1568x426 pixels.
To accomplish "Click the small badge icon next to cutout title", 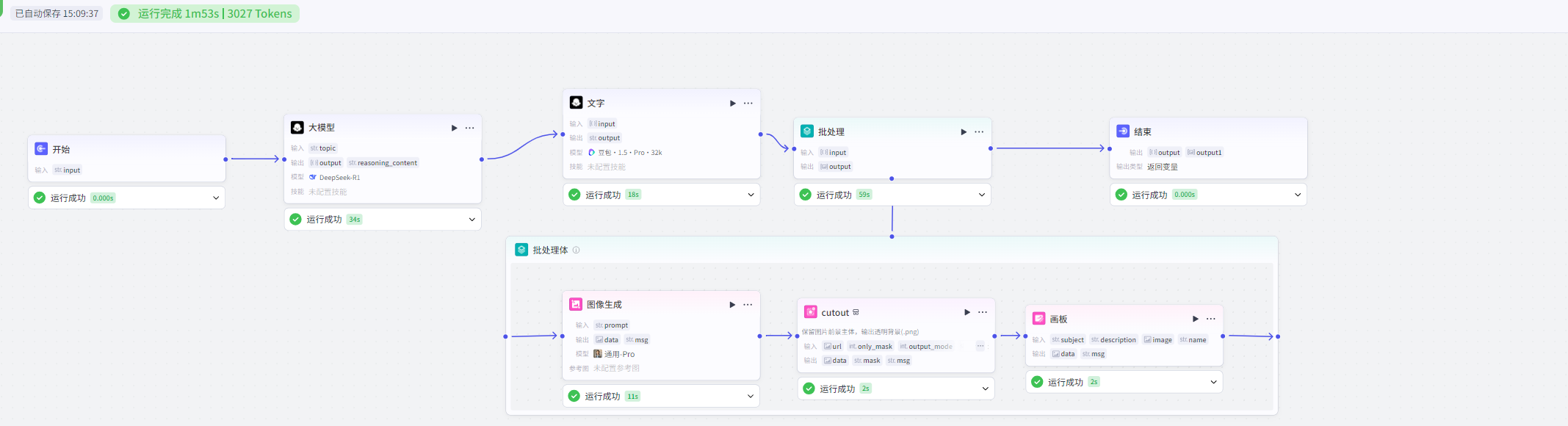I will (856, 312).
